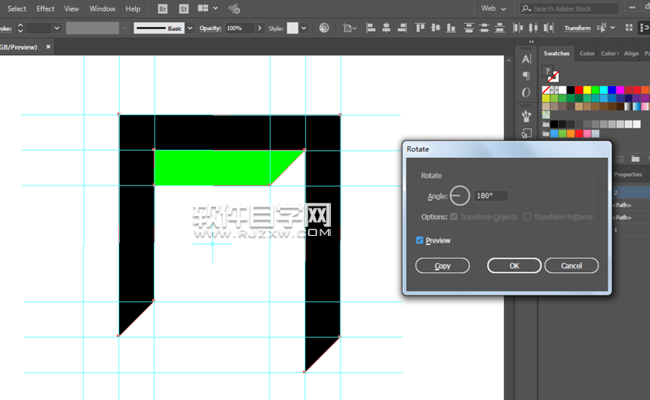Click the Angle input field

pos(491,196)
